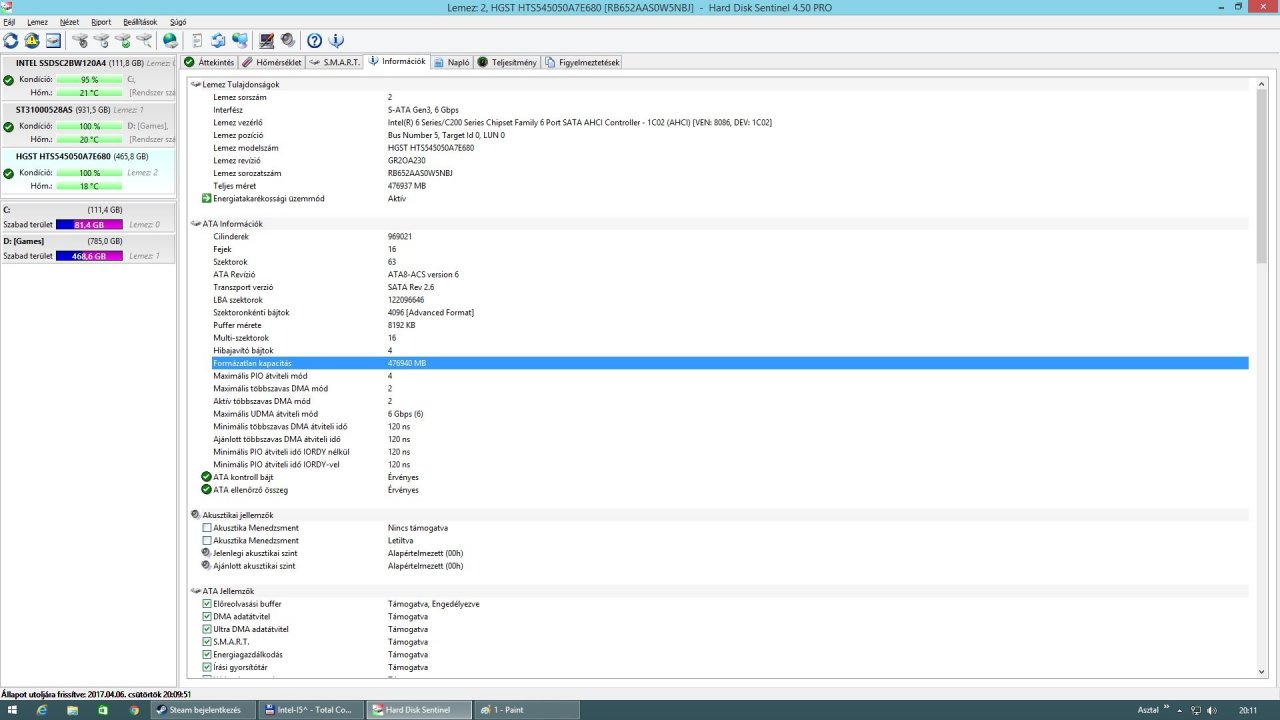Click the blue info about icon

click(x=336, y=40)
